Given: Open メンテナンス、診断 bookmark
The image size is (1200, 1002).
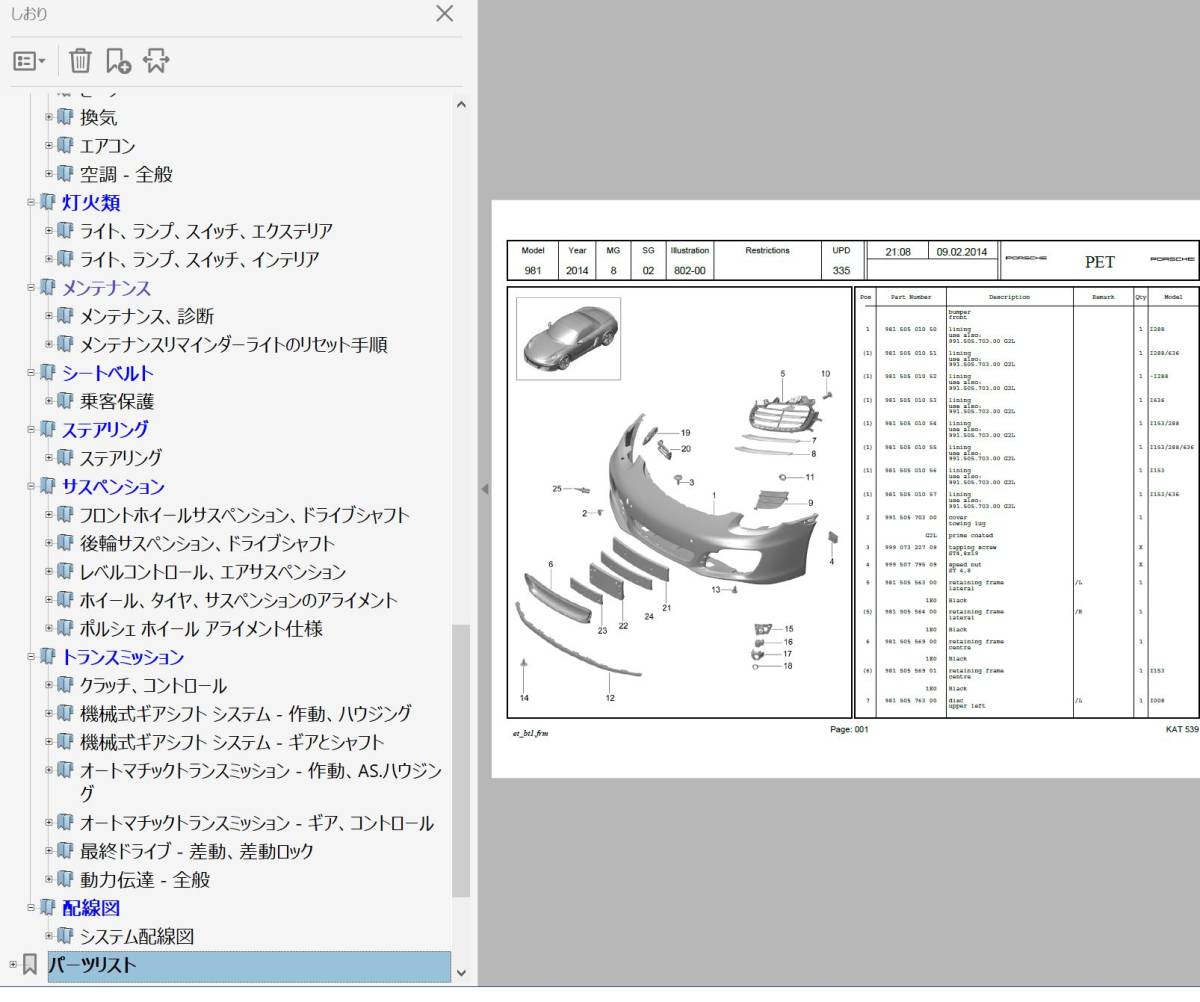Looking at the screenshot, I should (x=147, y=316).
